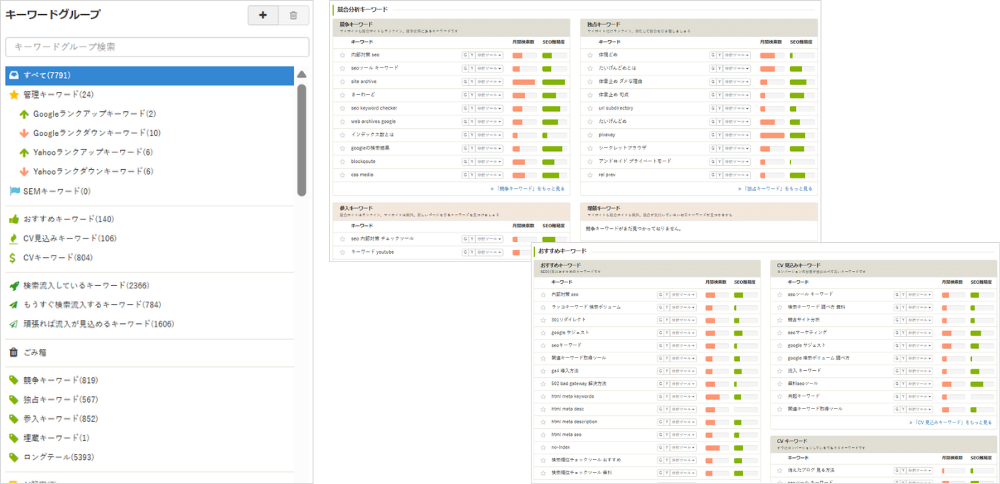Click the trash icon to delete keyword group
The height and width of the screenshot is (484, 1000).
pos(293,15)
